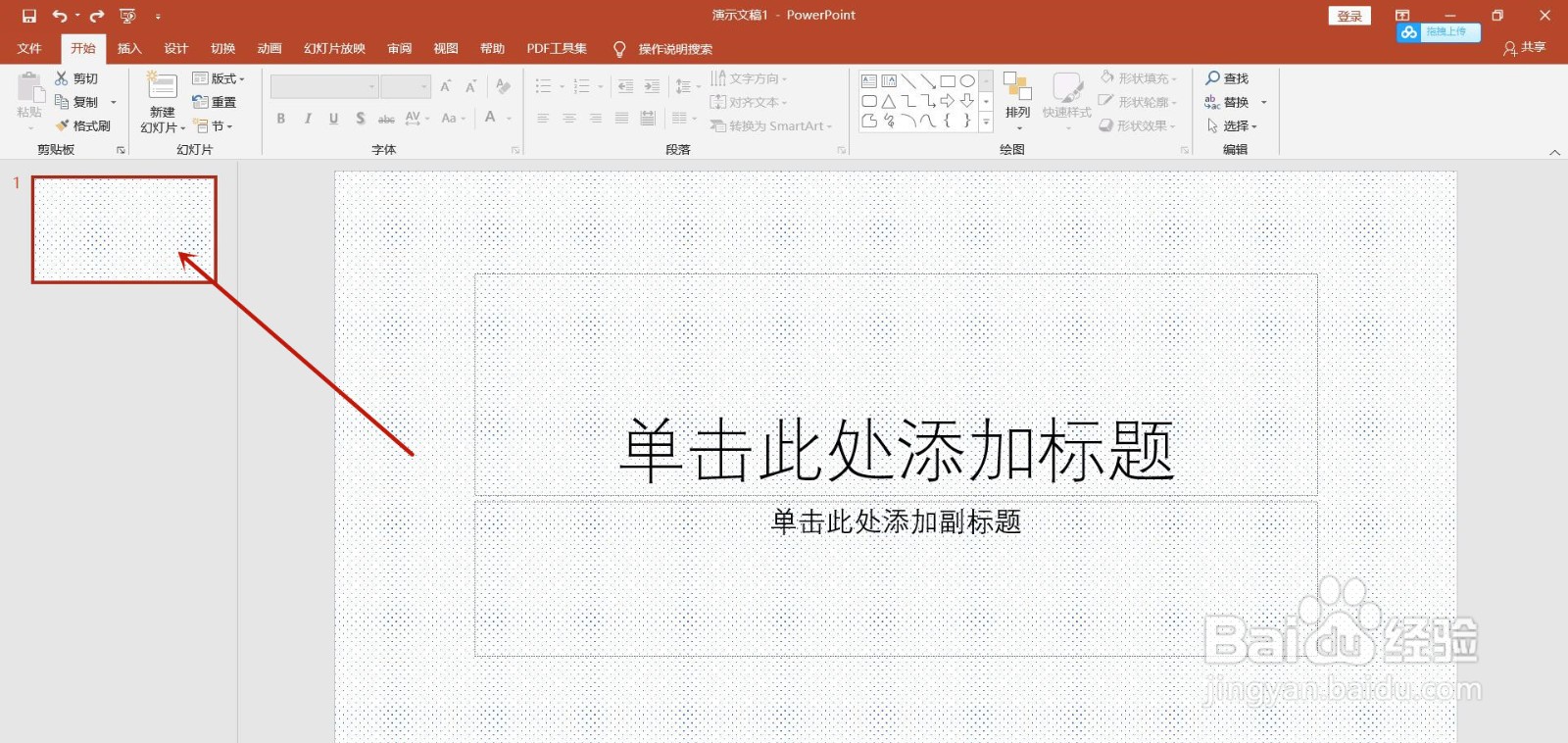Insert a text box from shapes gallery
This screenshot has height=743, width=1568.
(869, 81)
